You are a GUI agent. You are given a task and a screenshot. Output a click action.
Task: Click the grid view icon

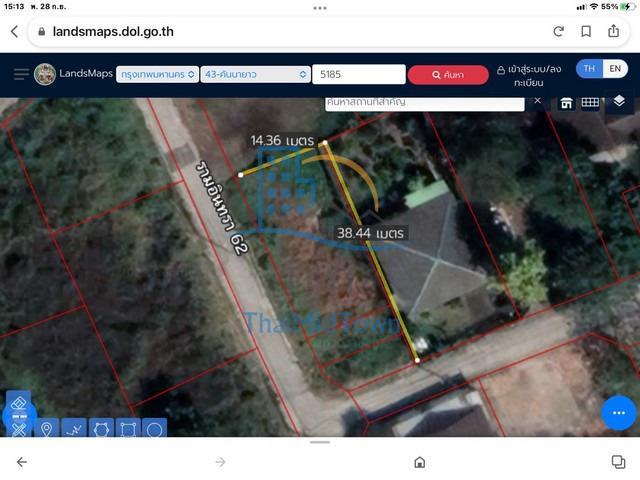pos(591,102)
